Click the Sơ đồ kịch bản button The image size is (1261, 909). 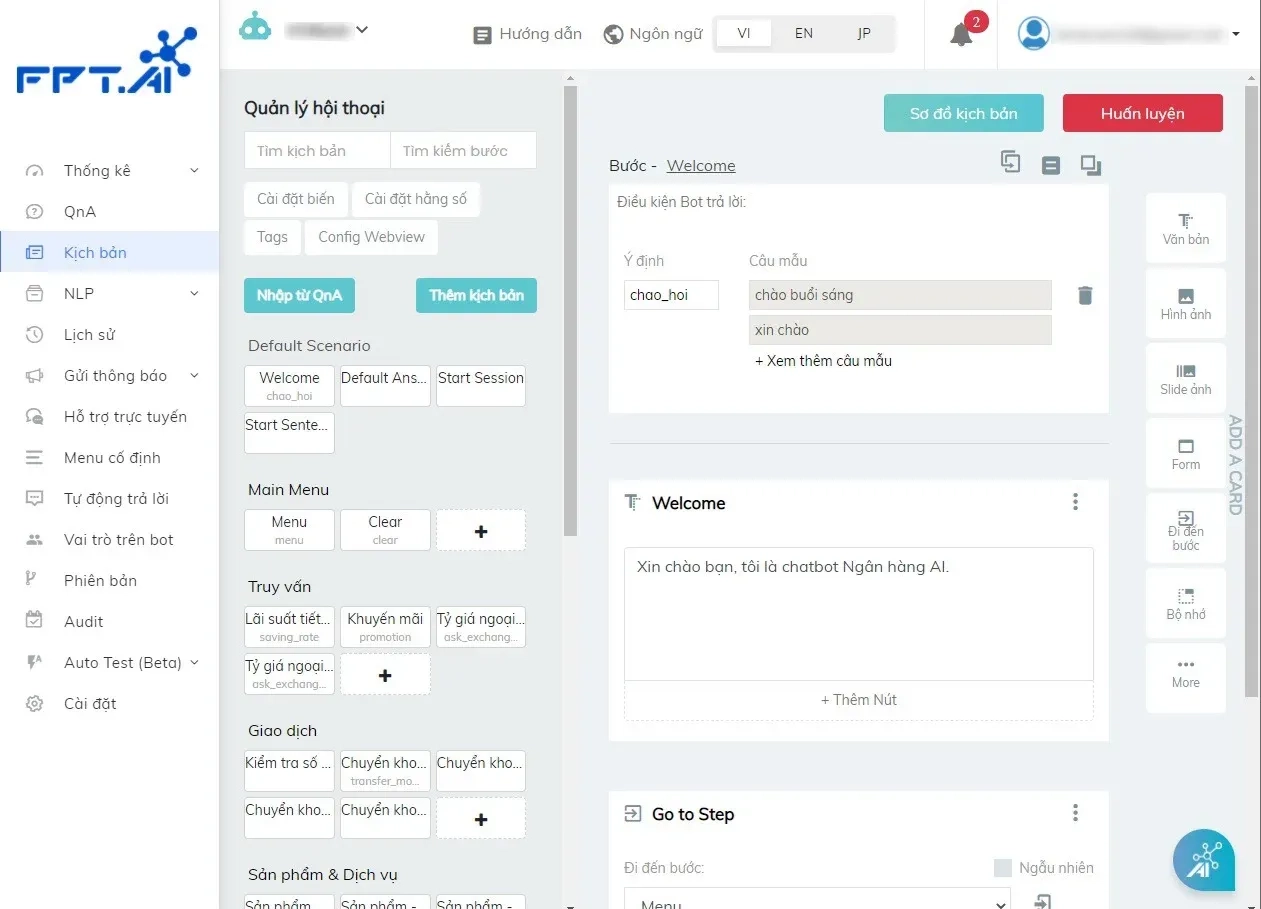coord(963,113)
